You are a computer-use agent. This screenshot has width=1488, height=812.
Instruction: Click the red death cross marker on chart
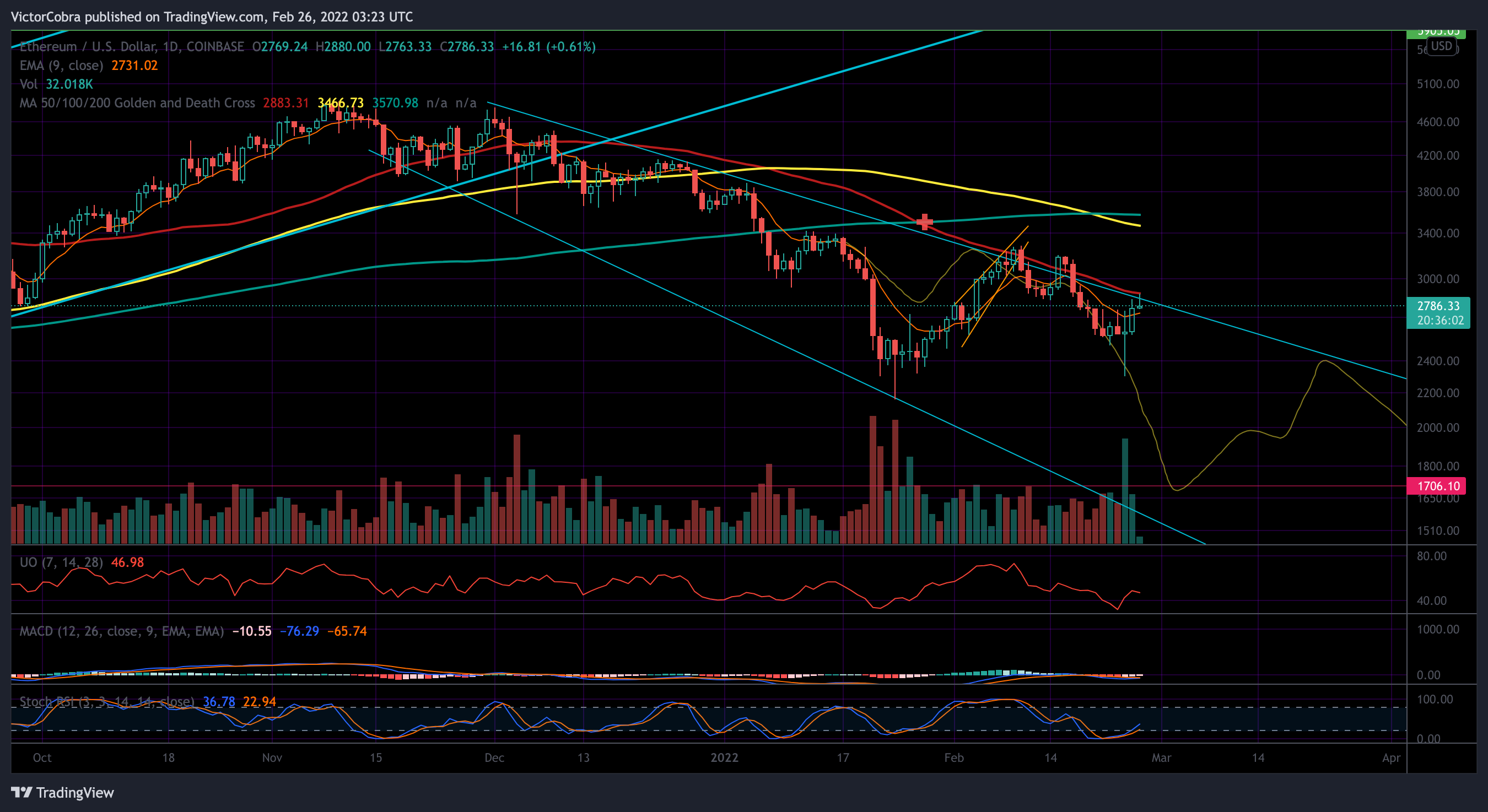tap(925, 222)
